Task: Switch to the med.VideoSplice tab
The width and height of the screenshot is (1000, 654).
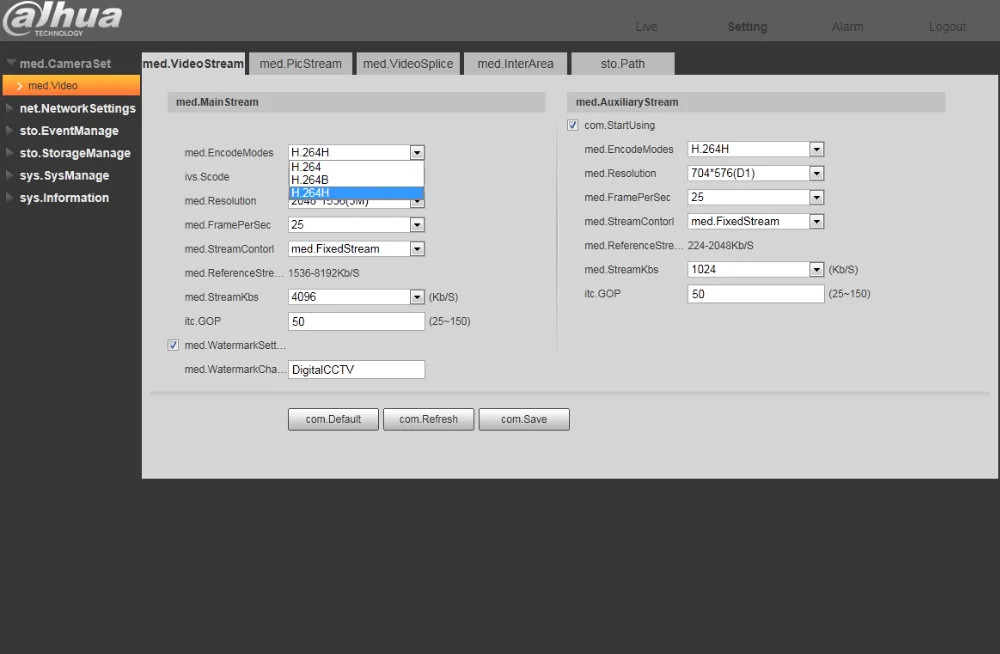Action: click(408, 63)
